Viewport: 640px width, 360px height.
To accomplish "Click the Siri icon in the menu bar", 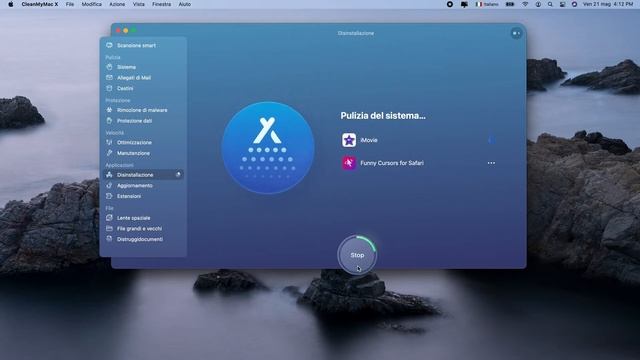I will click(x=574, y=4).
